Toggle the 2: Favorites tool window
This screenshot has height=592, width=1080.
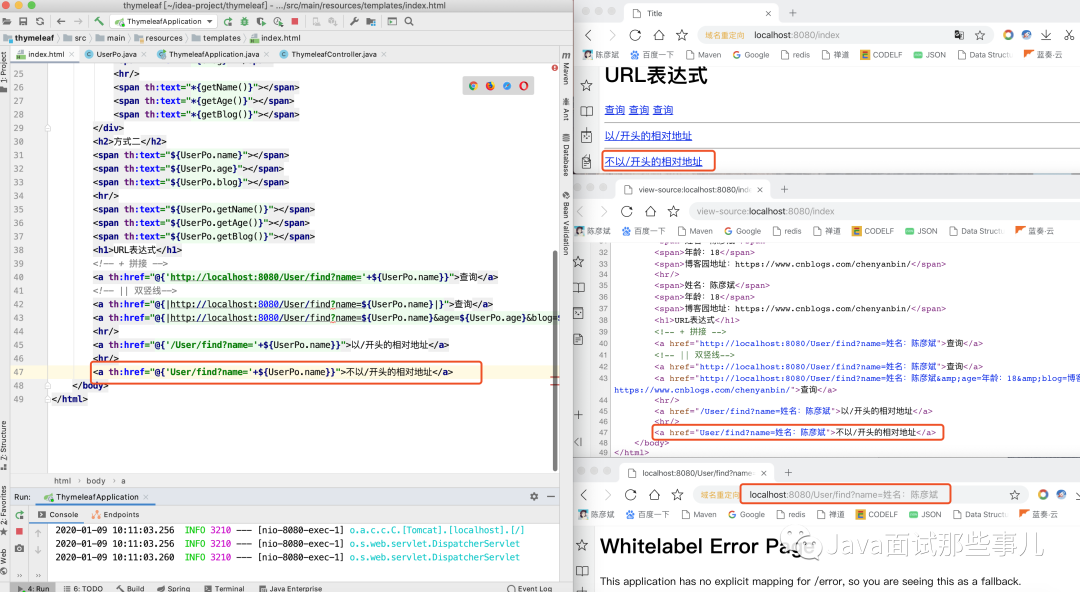(x=4, y=511)
